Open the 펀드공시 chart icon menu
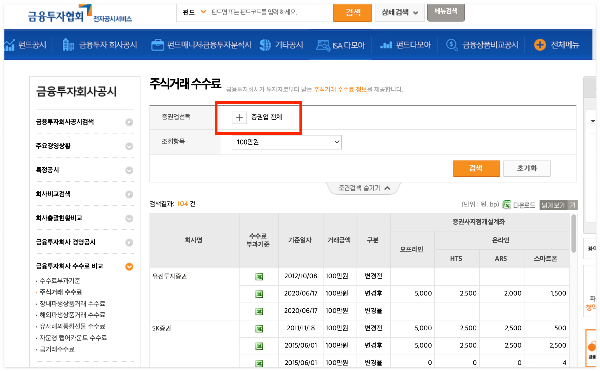 [x=10, y=45]
